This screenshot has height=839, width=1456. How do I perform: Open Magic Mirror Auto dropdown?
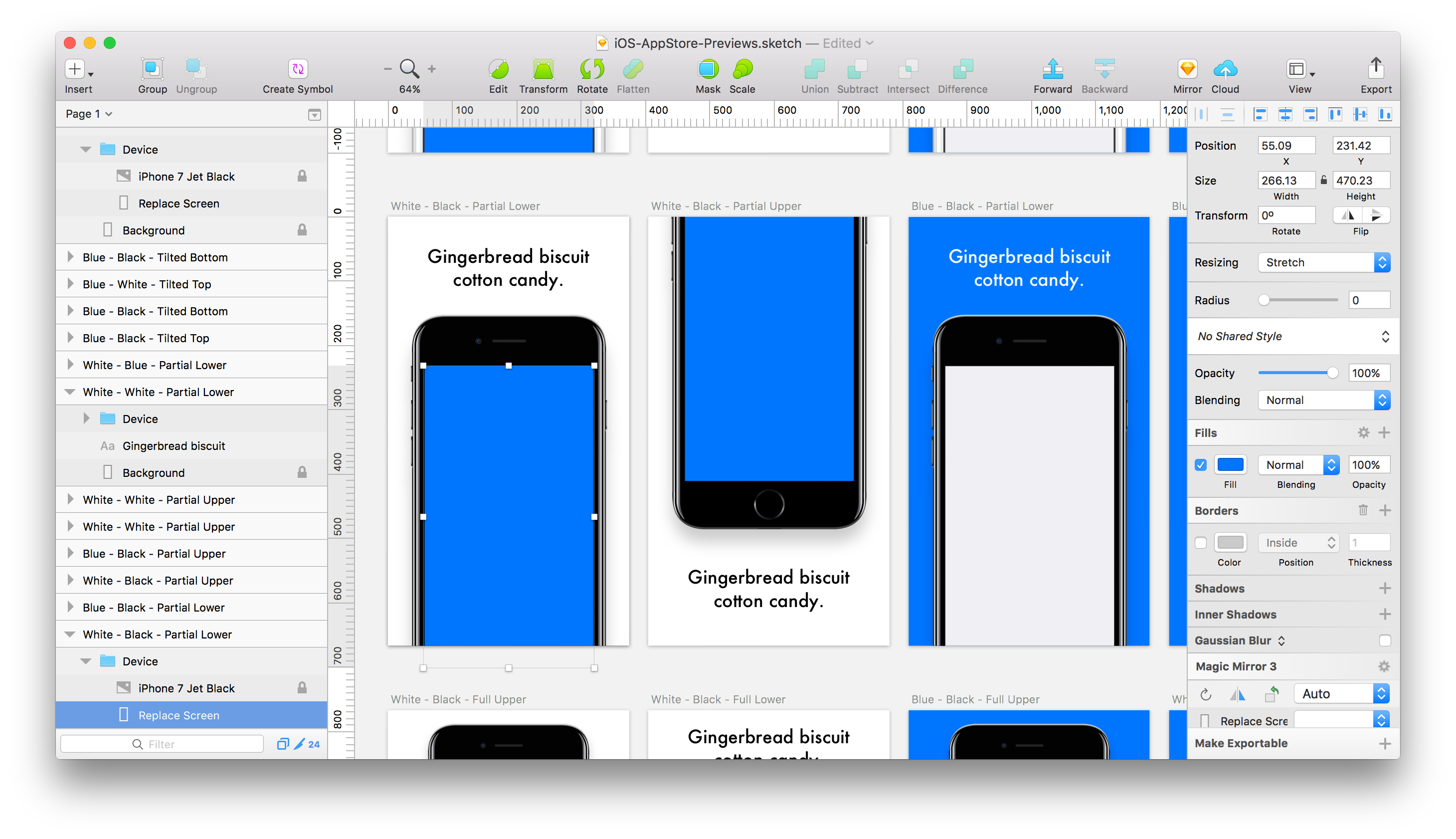tap(1341, 694)
